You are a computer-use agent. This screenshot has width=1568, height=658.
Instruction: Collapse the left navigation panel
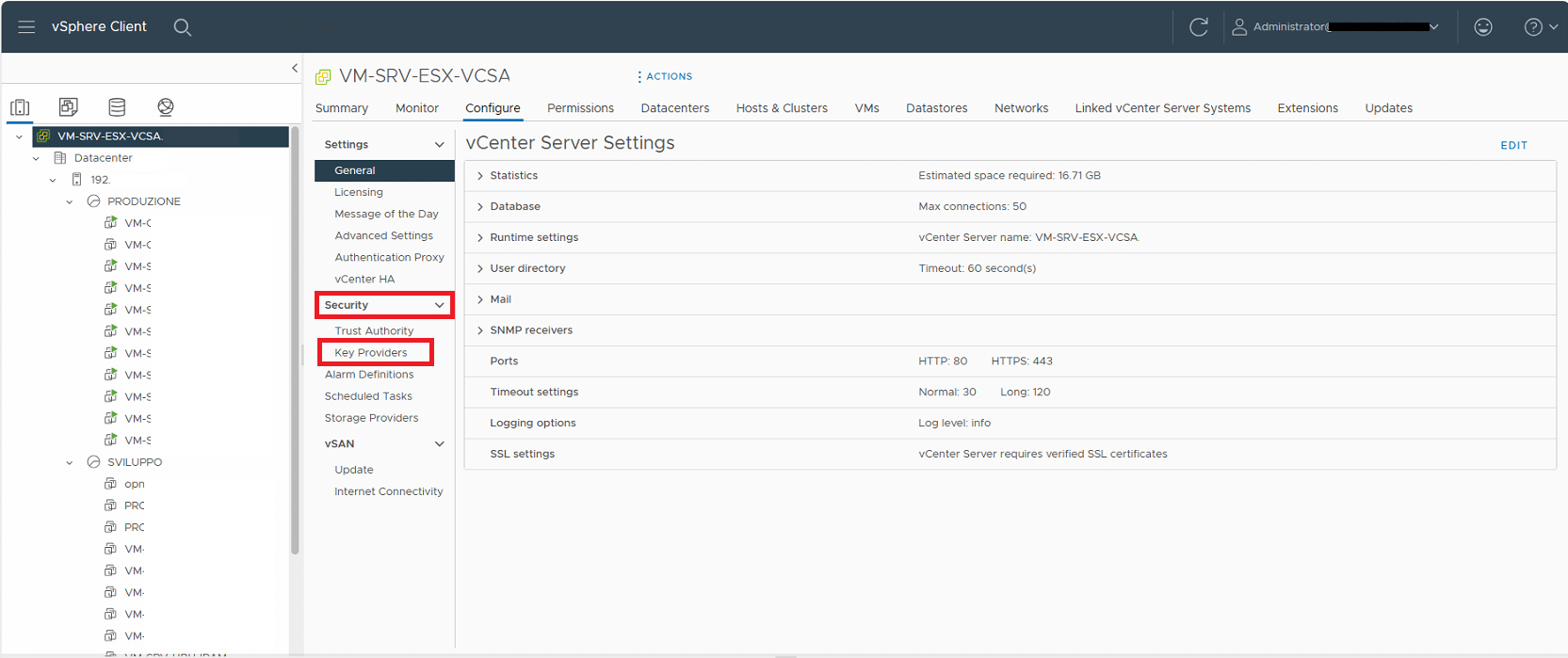[x=295, y=68]
